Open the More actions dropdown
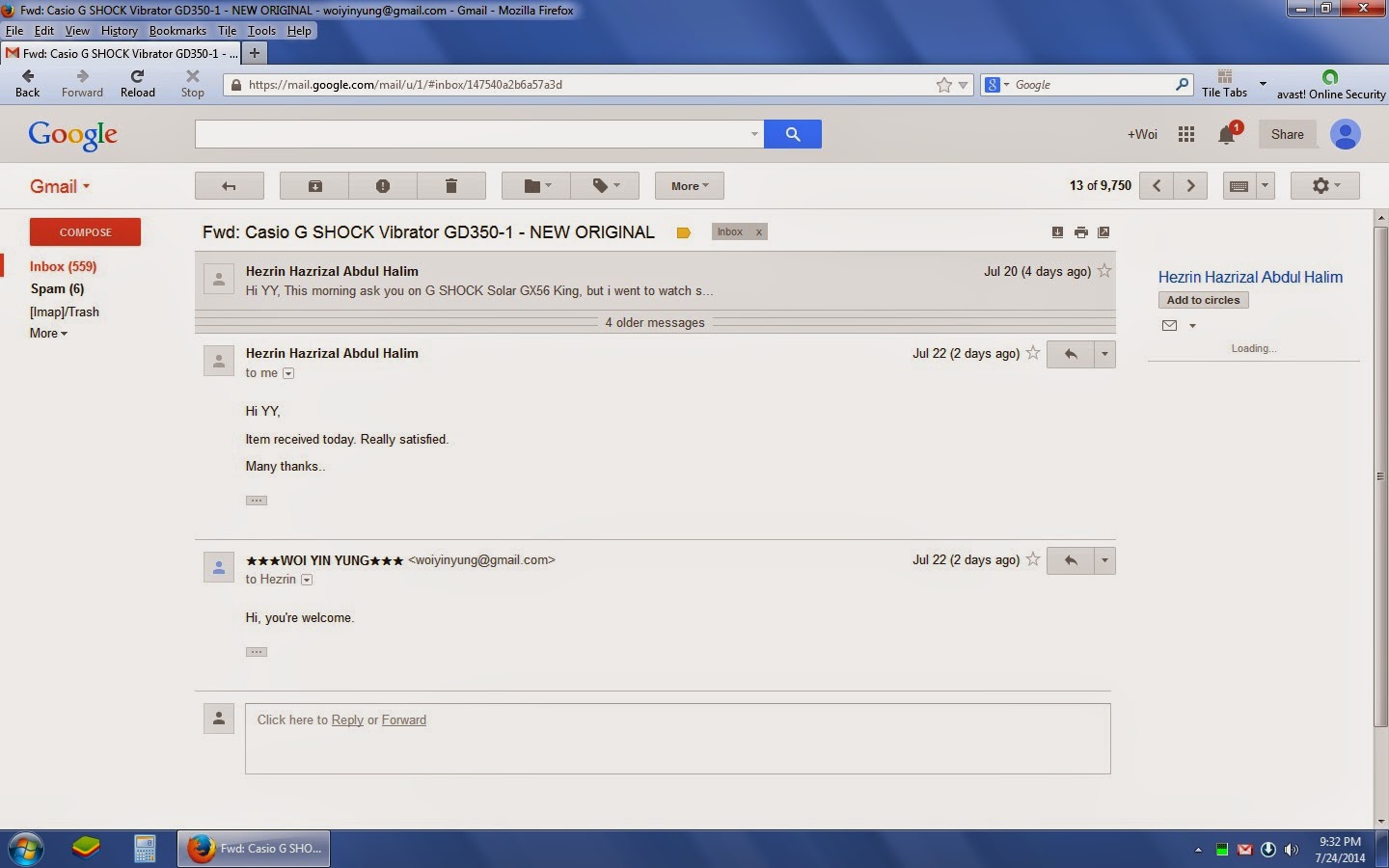This screenshot has width=1389, height=868. [x=690, y=186]
